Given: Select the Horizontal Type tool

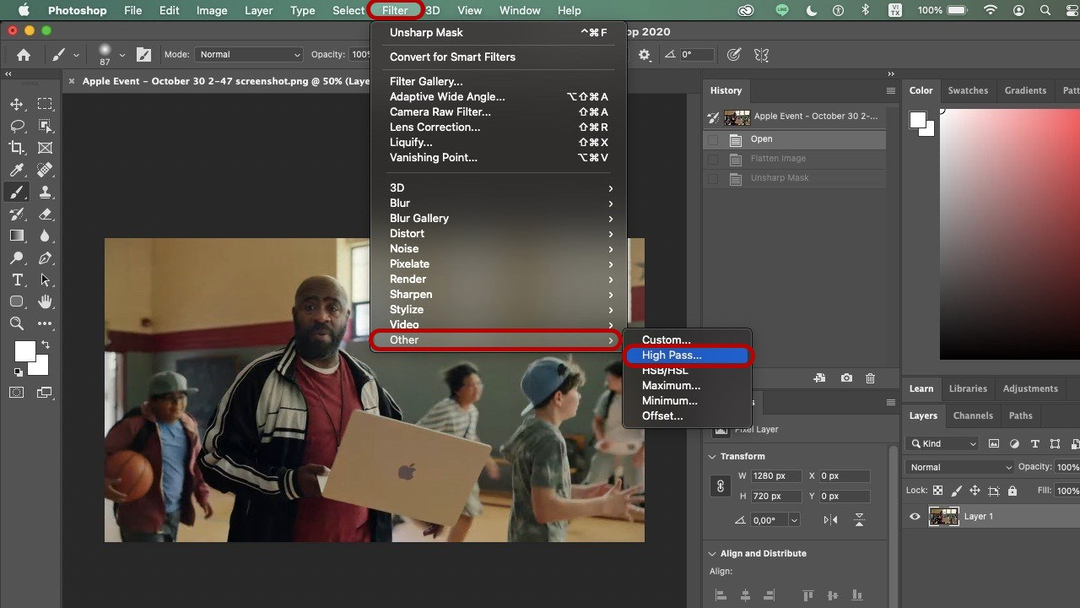Looking at the screenshot, I should (x=17, y=280).
